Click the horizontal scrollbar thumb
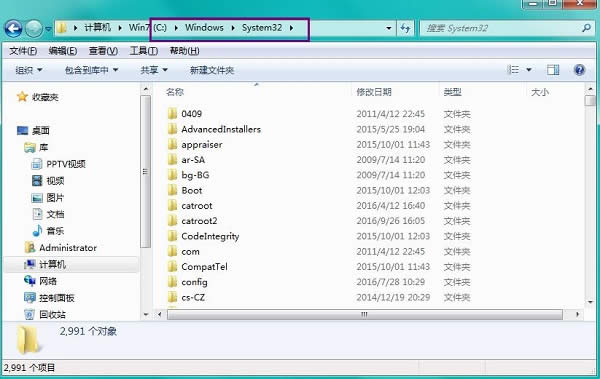The width and height of the screenshot is (600, 379). pyautogui.click(x=365, y=315)
